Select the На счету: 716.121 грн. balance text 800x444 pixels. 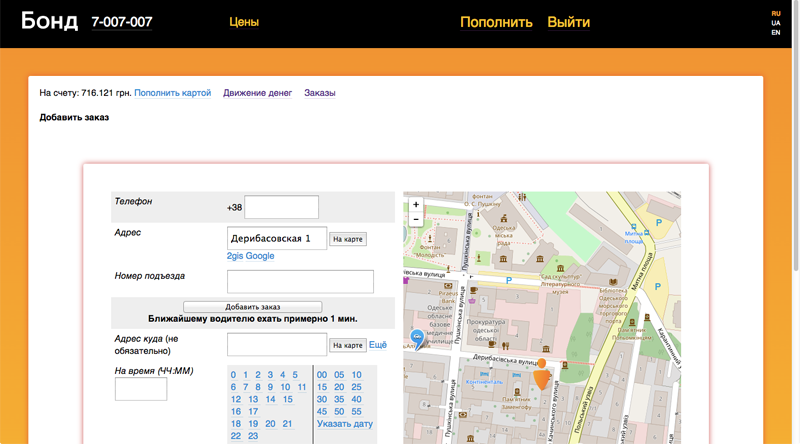[86, 93]
